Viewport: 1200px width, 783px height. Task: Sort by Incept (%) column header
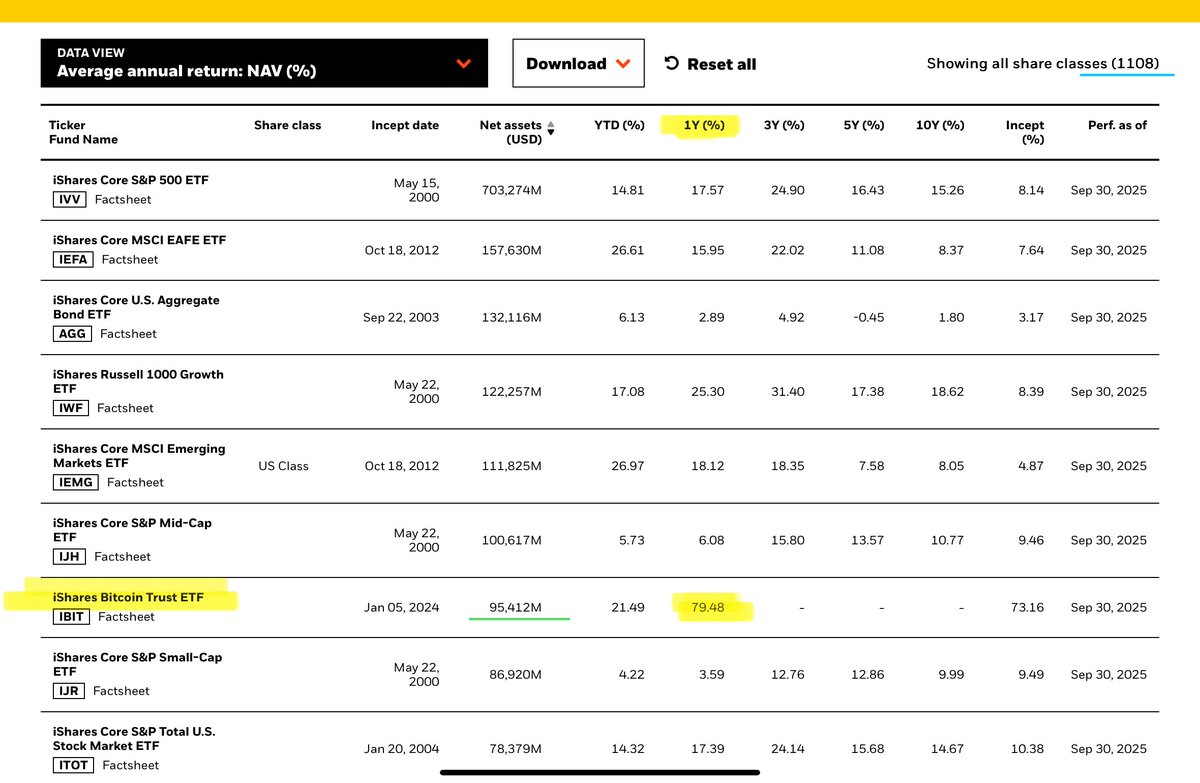coord(1025,132)
